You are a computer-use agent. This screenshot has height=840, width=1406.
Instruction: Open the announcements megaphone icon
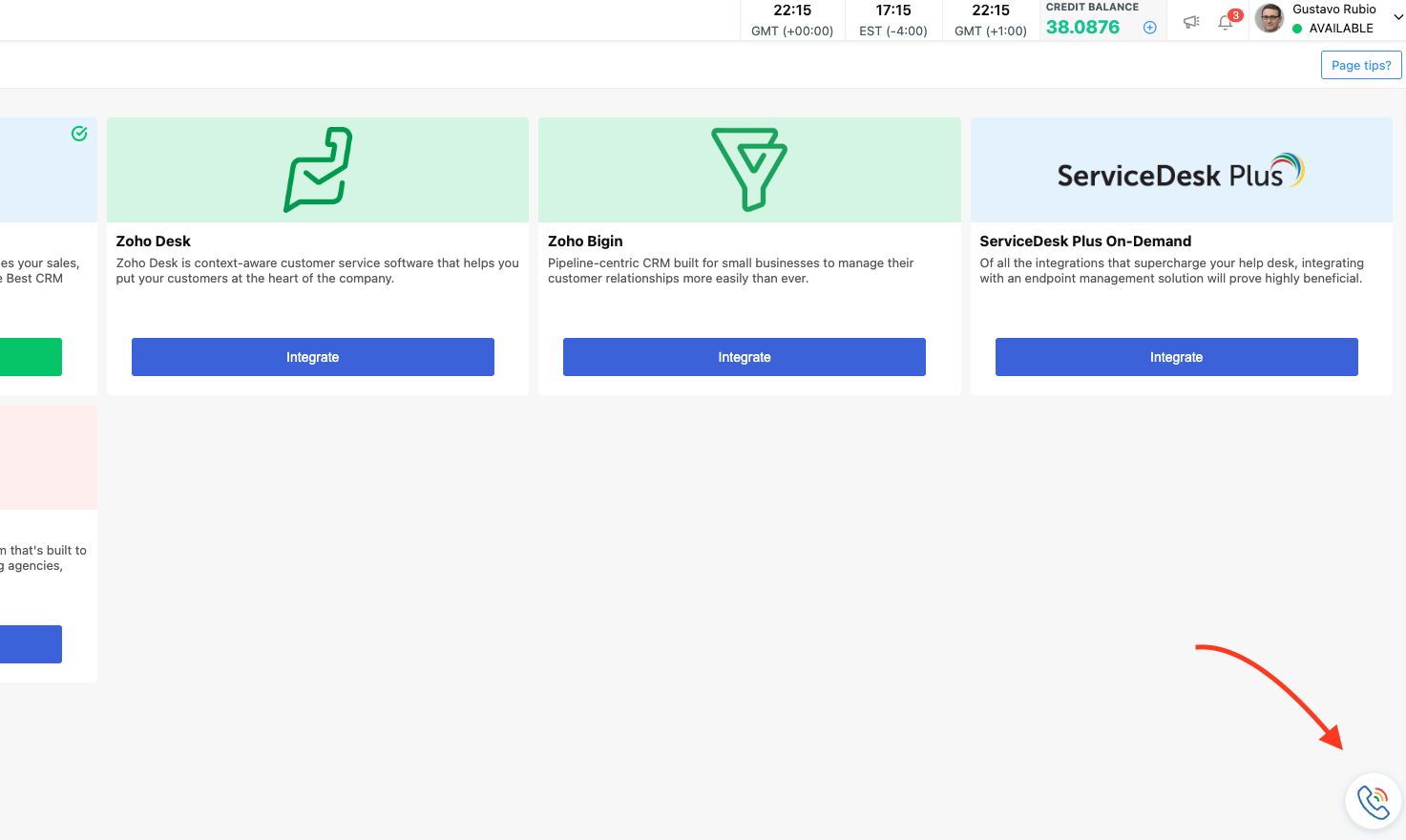(1191, 21)
